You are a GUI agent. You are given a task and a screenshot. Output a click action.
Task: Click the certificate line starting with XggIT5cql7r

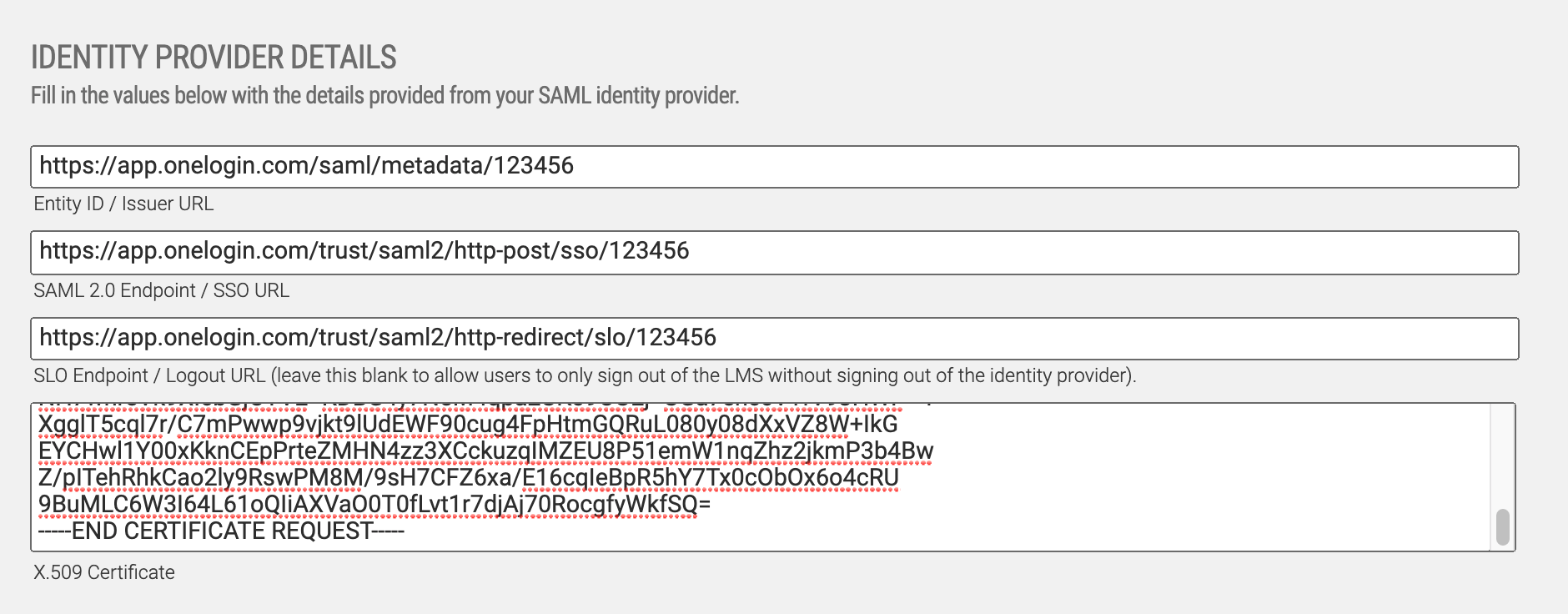pos(467,425)
